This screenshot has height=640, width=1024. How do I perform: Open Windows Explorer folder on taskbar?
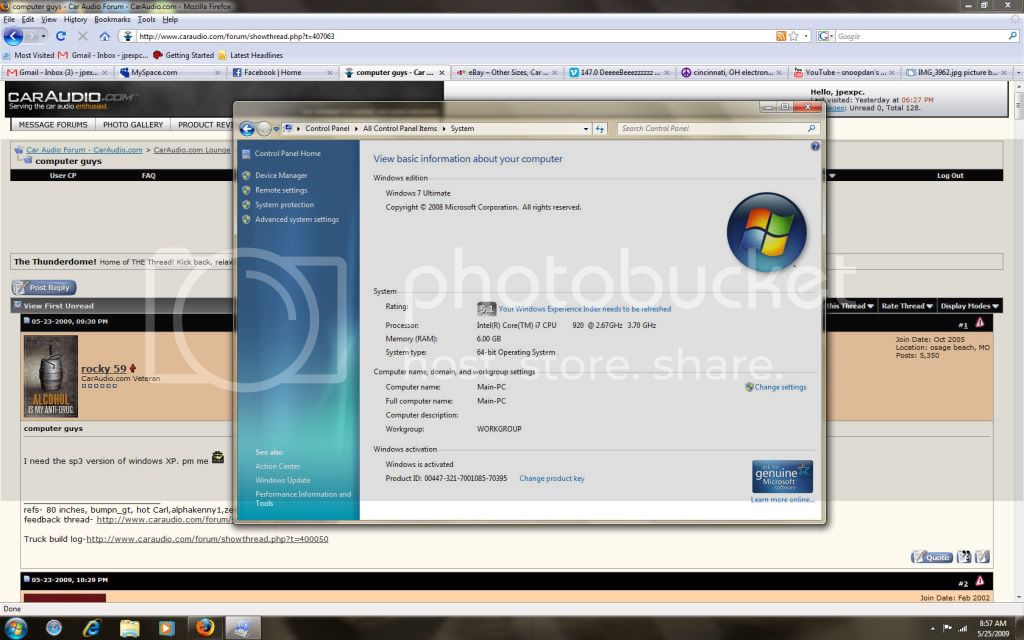129,628
